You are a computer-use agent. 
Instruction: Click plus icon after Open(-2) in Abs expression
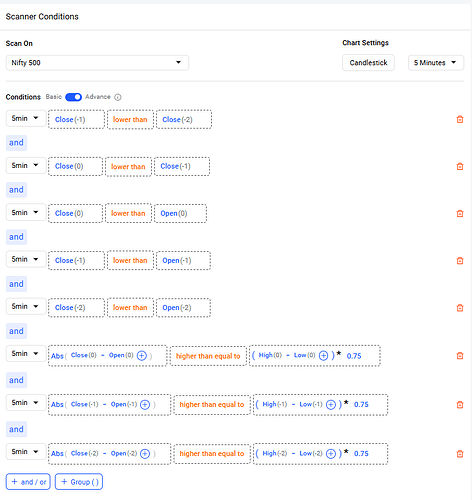pos(145,454)
